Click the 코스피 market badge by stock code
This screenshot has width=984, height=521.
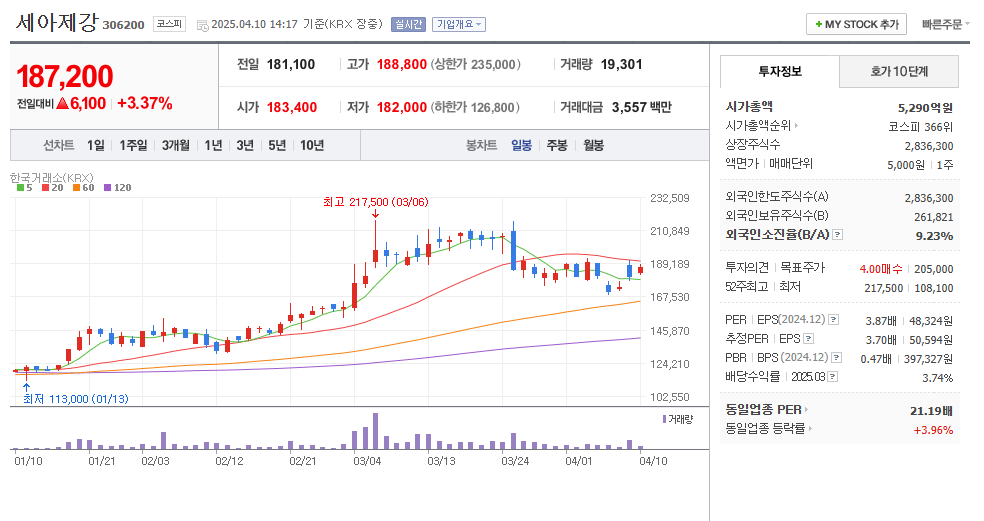point(168,24)
